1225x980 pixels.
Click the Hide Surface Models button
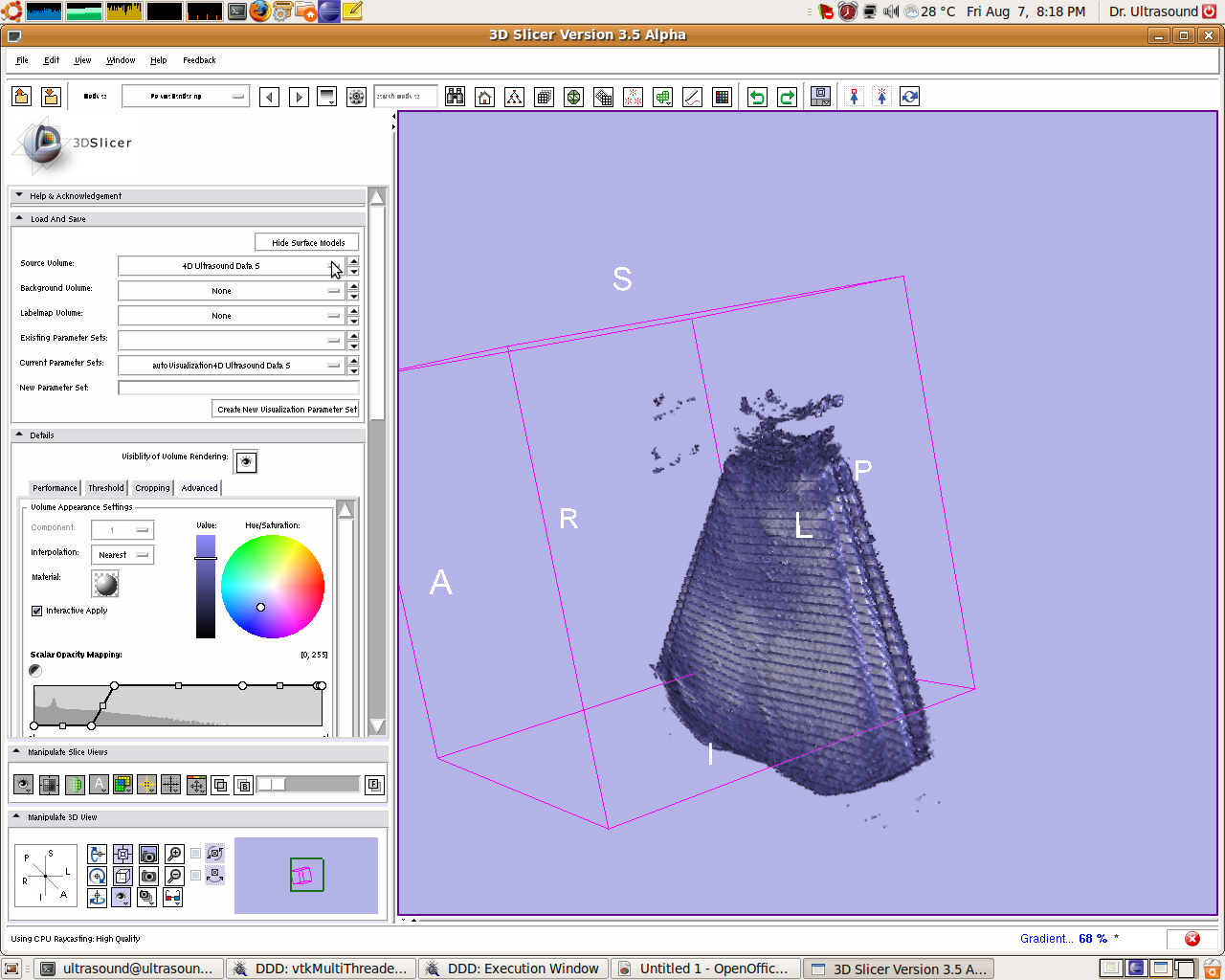[x=307, y=243]
